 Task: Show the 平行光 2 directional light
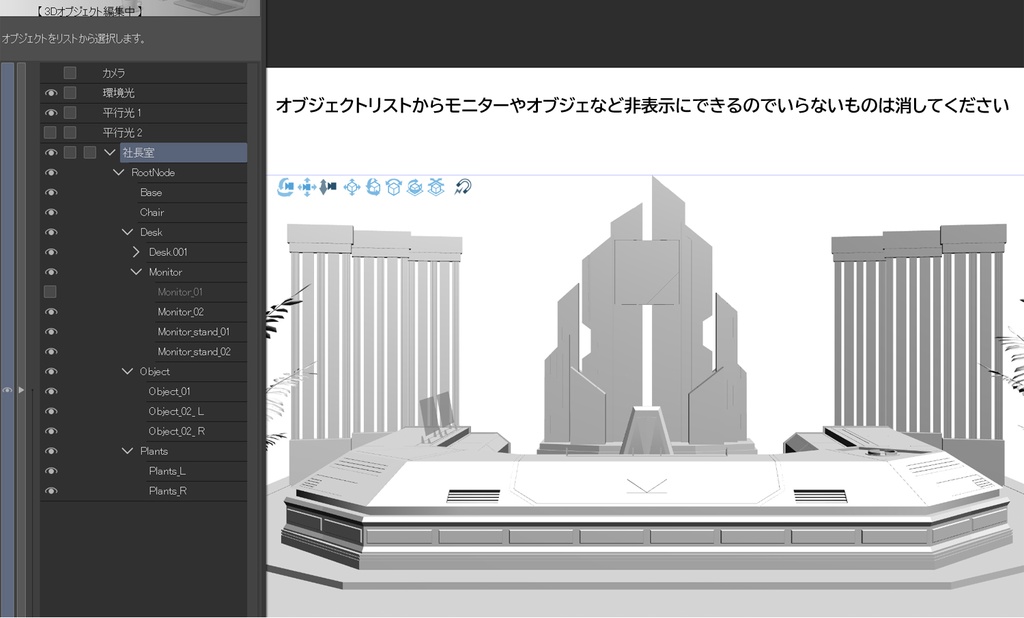click(x=52, y=132)
